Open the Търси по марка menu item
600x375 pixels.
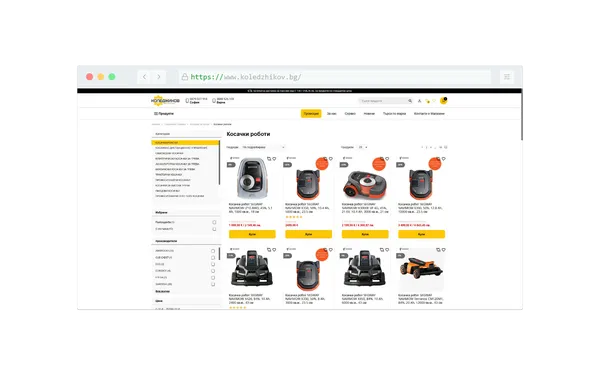(x=395, y=114)
